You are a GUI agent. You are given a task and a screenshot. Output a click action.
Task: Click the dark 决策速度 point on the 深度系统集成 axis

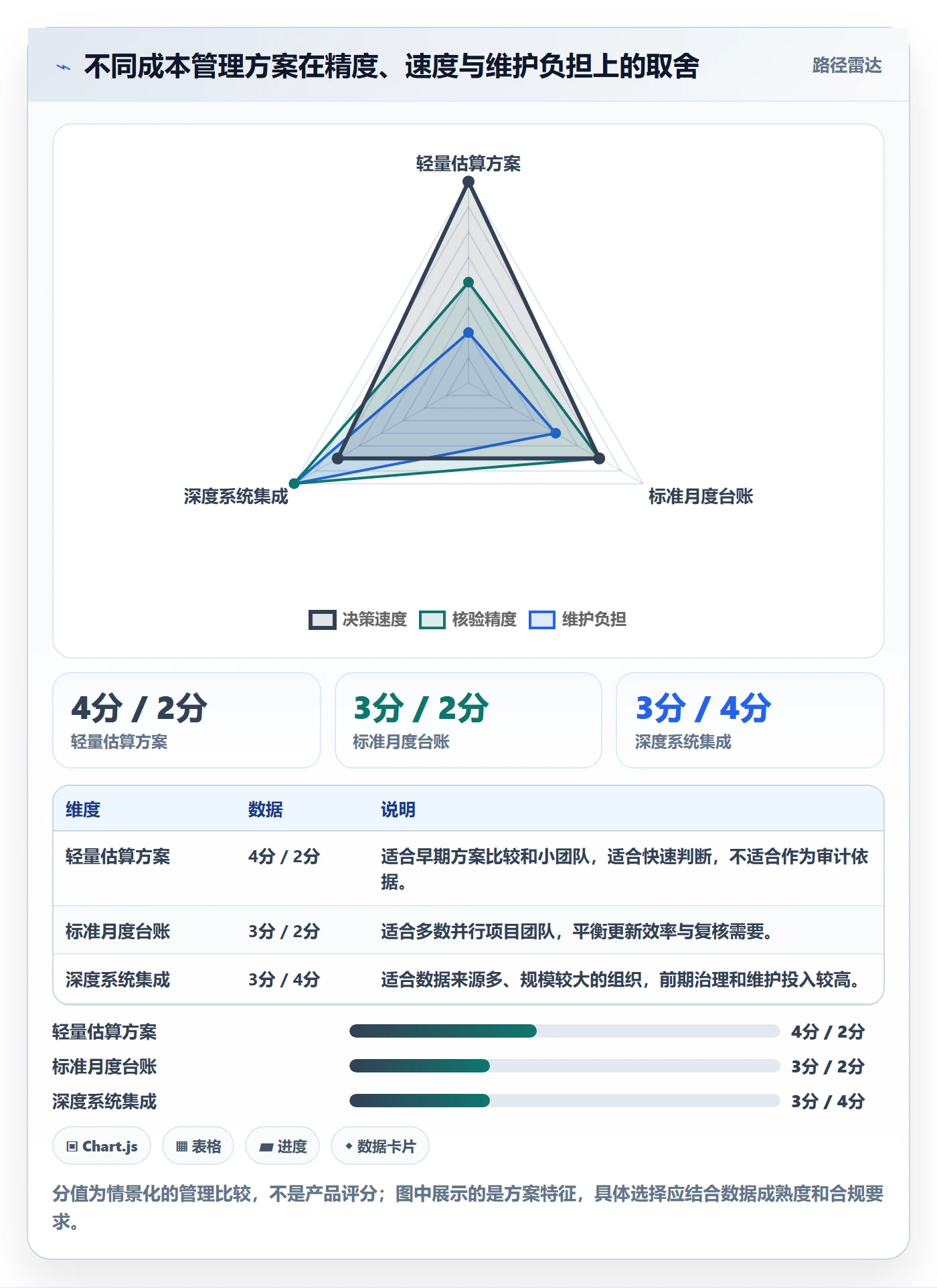338,459
